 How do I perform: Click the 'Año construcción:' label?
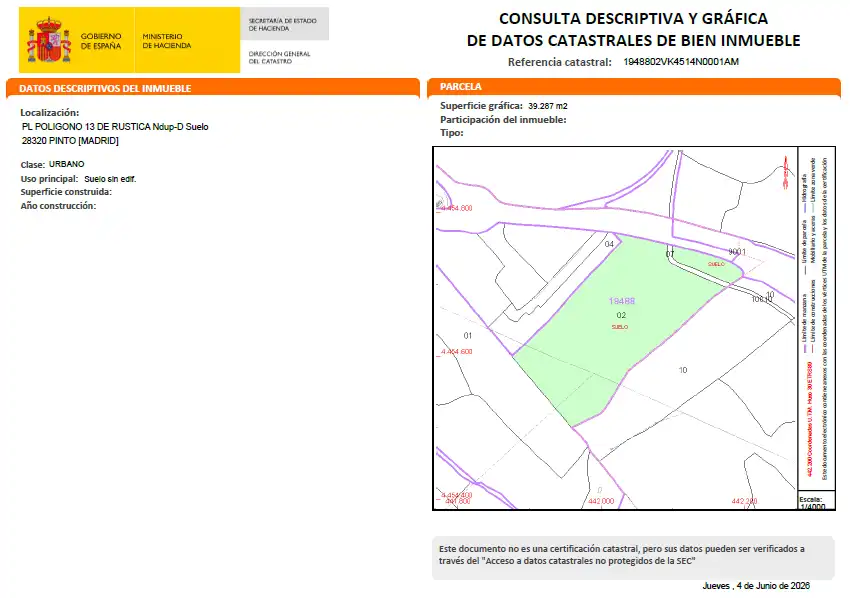click(58, 206)
